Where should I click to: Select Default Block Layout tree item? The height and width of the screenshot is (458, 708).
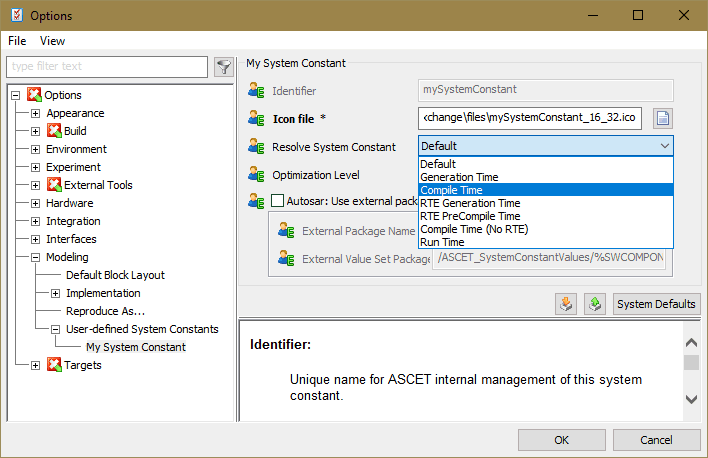point(115,275)
